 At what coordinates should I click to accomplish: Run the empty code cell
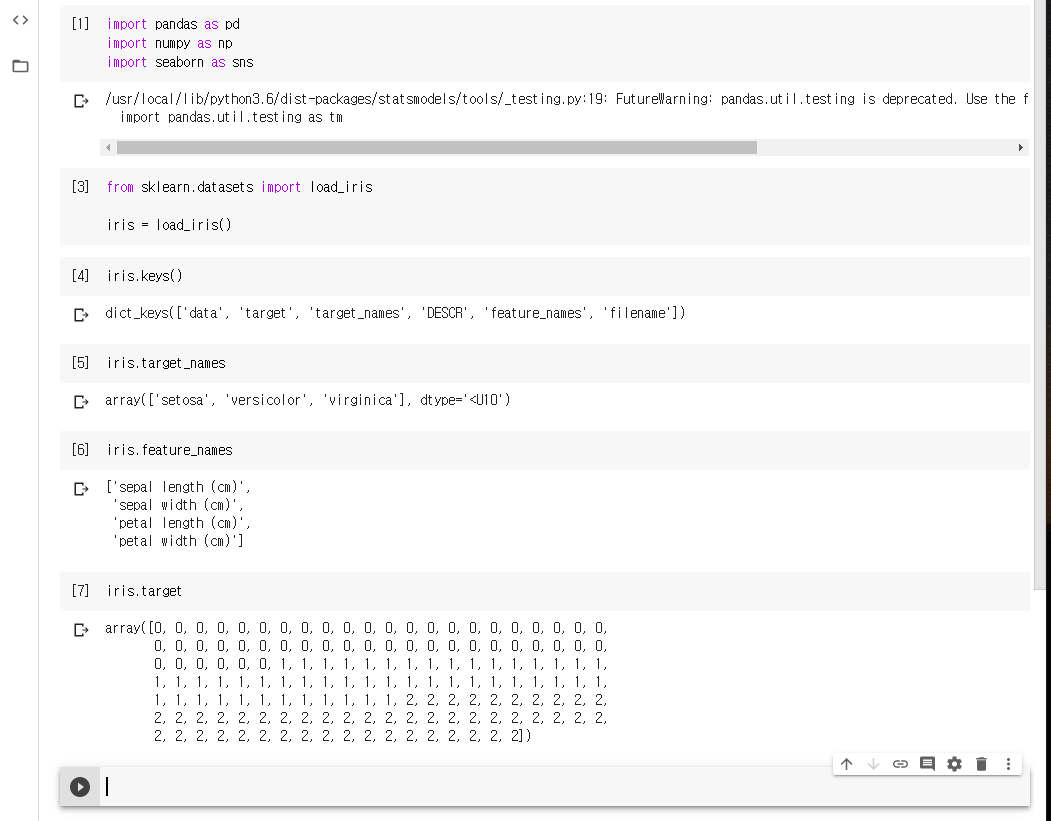pos(80,787)
